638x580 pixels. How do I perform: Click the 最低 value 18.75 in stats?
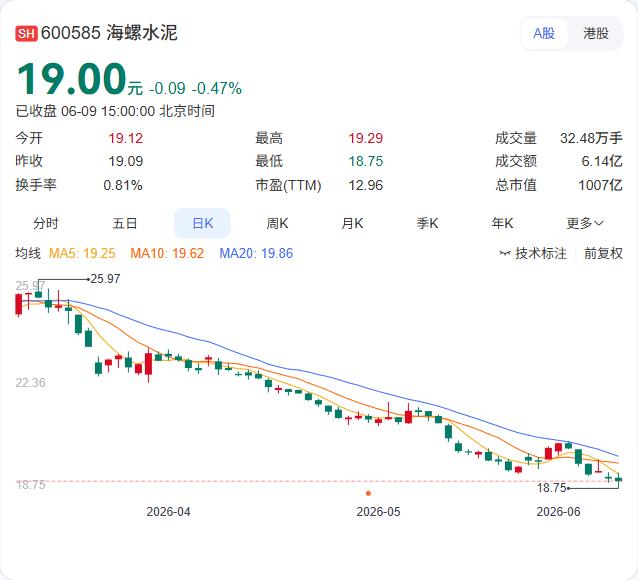[x=365, y=161]
